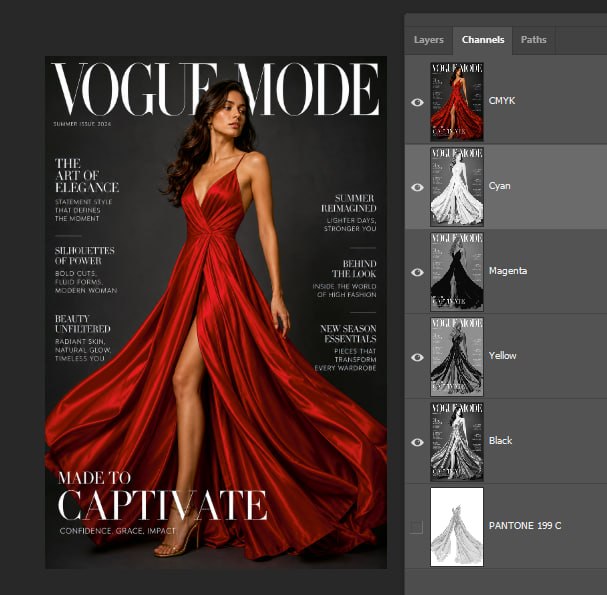Toggle visibility of the Cyan channel
This screenshot has height=595, width=607.
coord(417,187)
